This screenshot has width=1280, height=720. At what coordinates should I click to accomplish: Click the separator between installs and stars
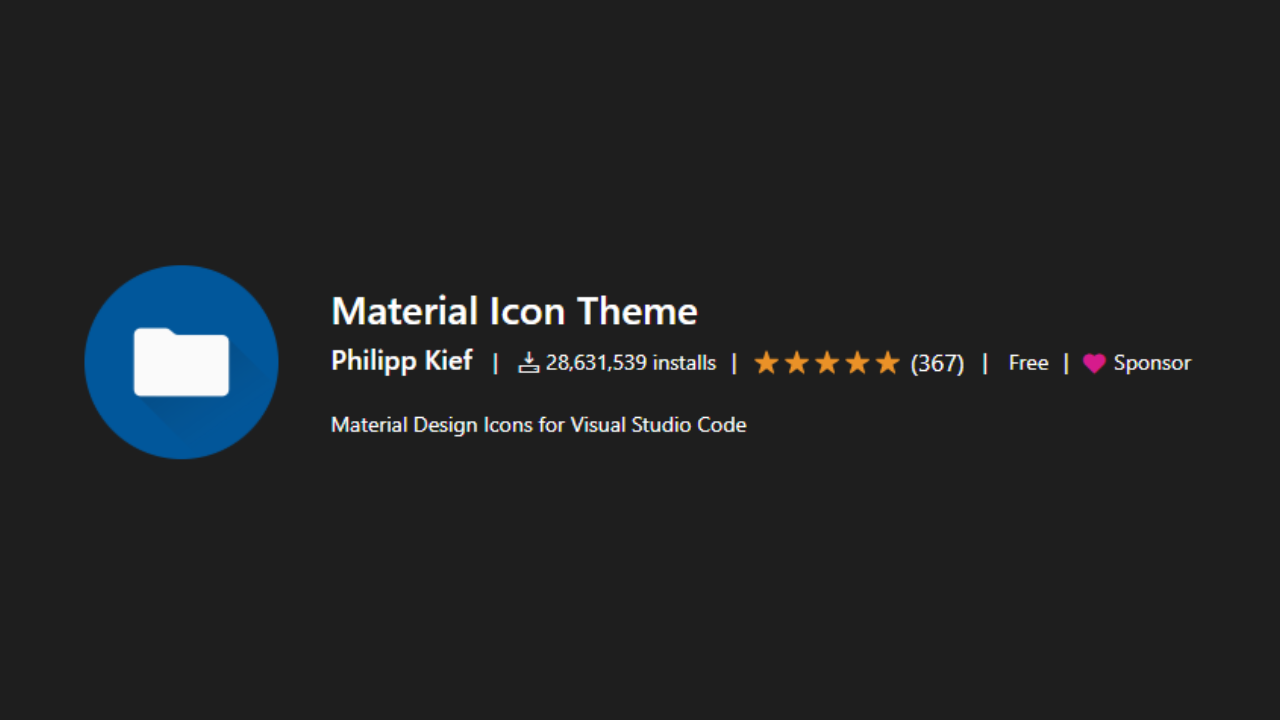[734, 363]
